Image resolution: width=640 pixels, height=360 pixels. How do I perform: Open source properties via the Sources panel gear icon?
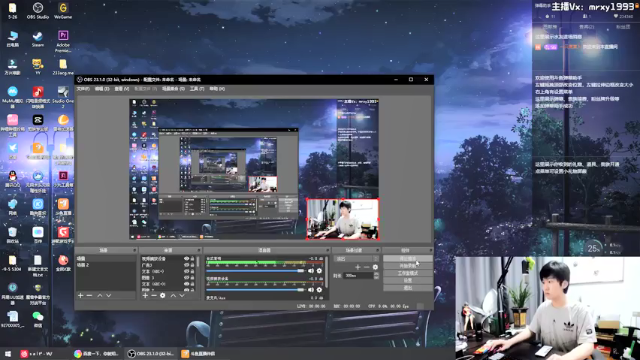click(x=162, y=295)
